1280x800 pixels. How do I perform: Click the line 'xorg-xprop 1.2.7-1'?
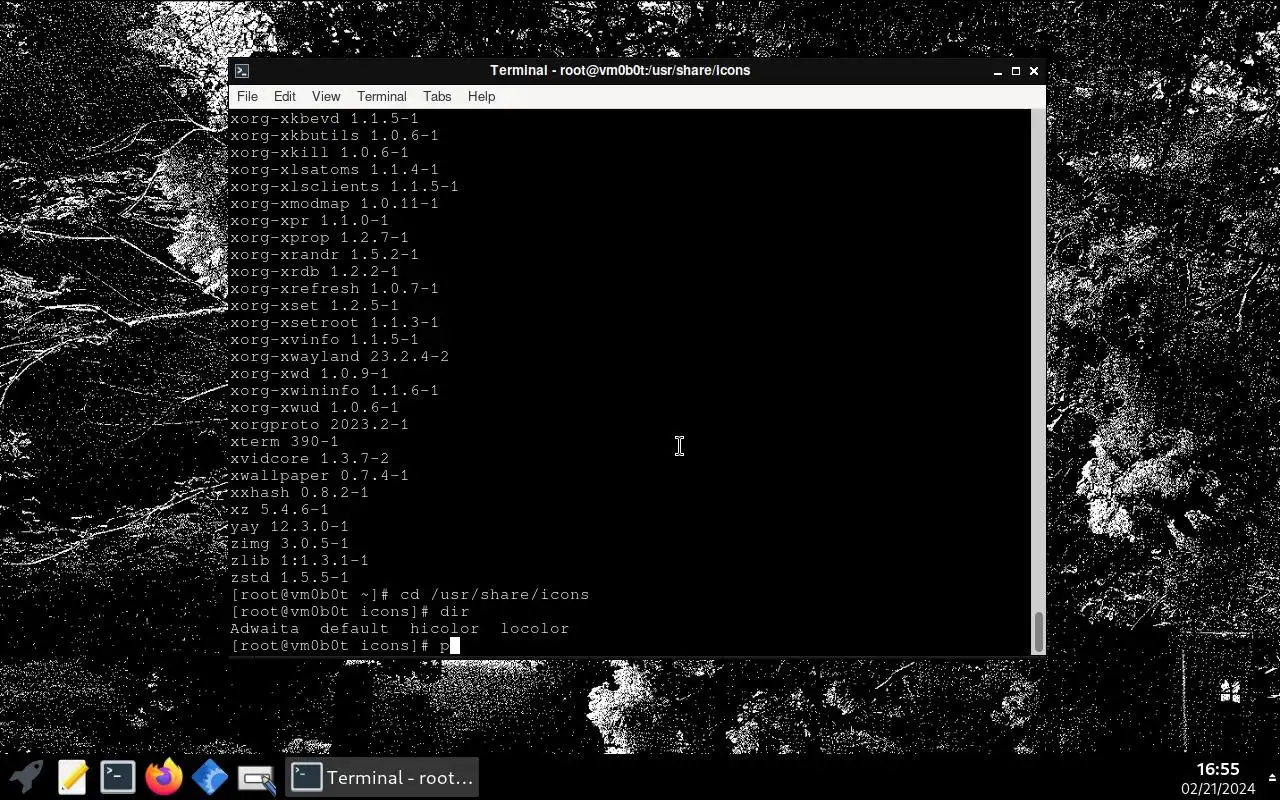point(319,237)
